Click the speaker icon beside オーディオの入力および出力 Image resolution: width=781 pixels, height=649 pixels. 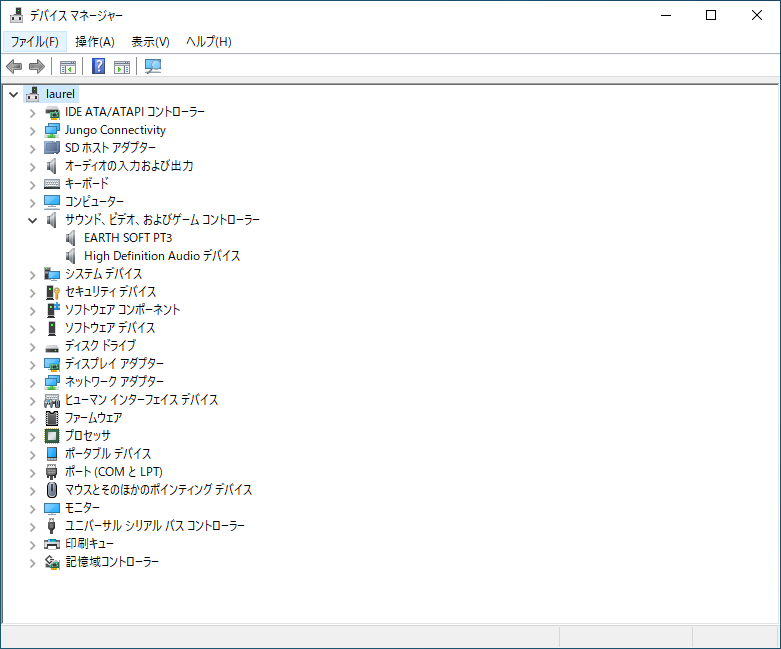pyautogui.click(x=51, y=165)
